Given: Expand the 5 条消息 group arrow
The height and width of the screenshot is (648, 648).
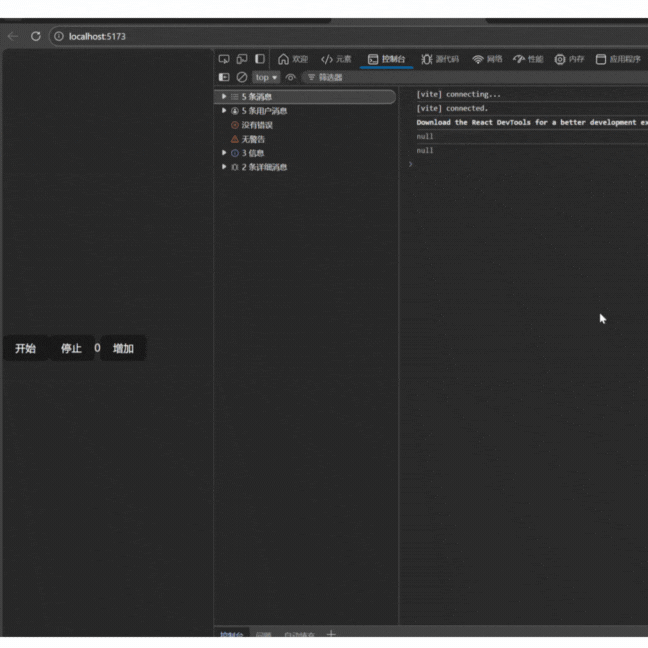Looking at the screenshot, I should point(224,97).
